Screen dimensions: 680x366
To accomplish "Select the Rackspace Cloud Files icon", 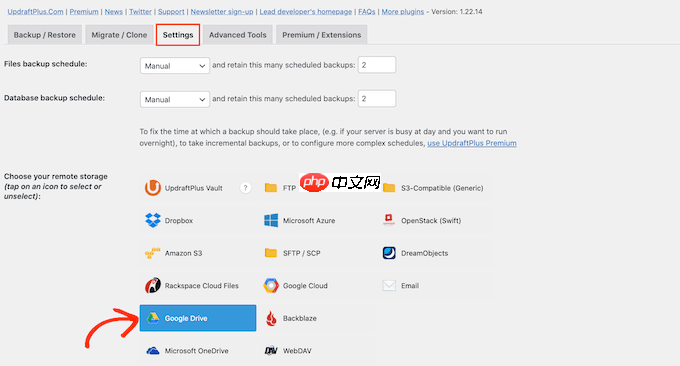I will 153,285.
